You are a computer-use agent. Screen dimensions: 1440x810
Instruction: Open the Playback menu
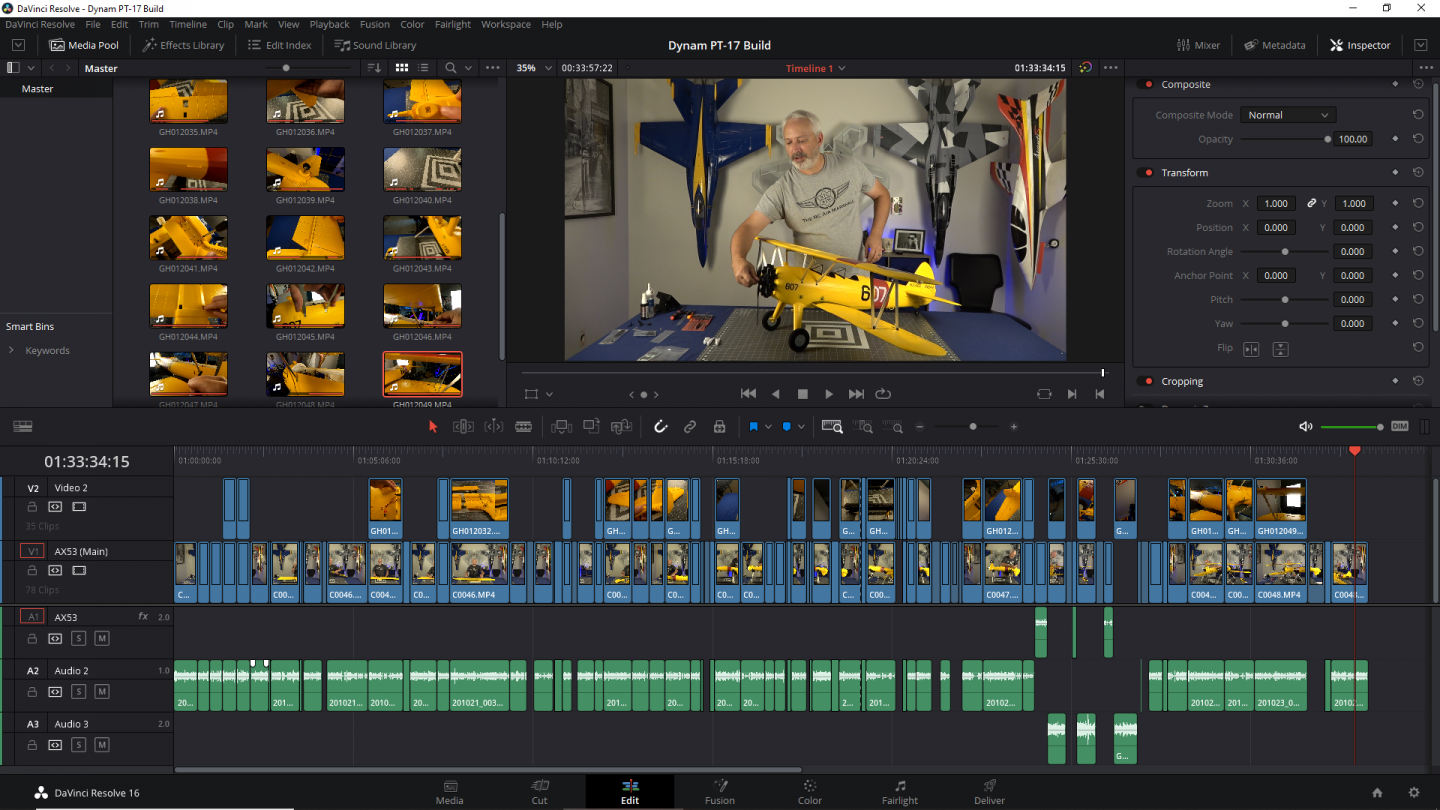click(x=329, y=24)
